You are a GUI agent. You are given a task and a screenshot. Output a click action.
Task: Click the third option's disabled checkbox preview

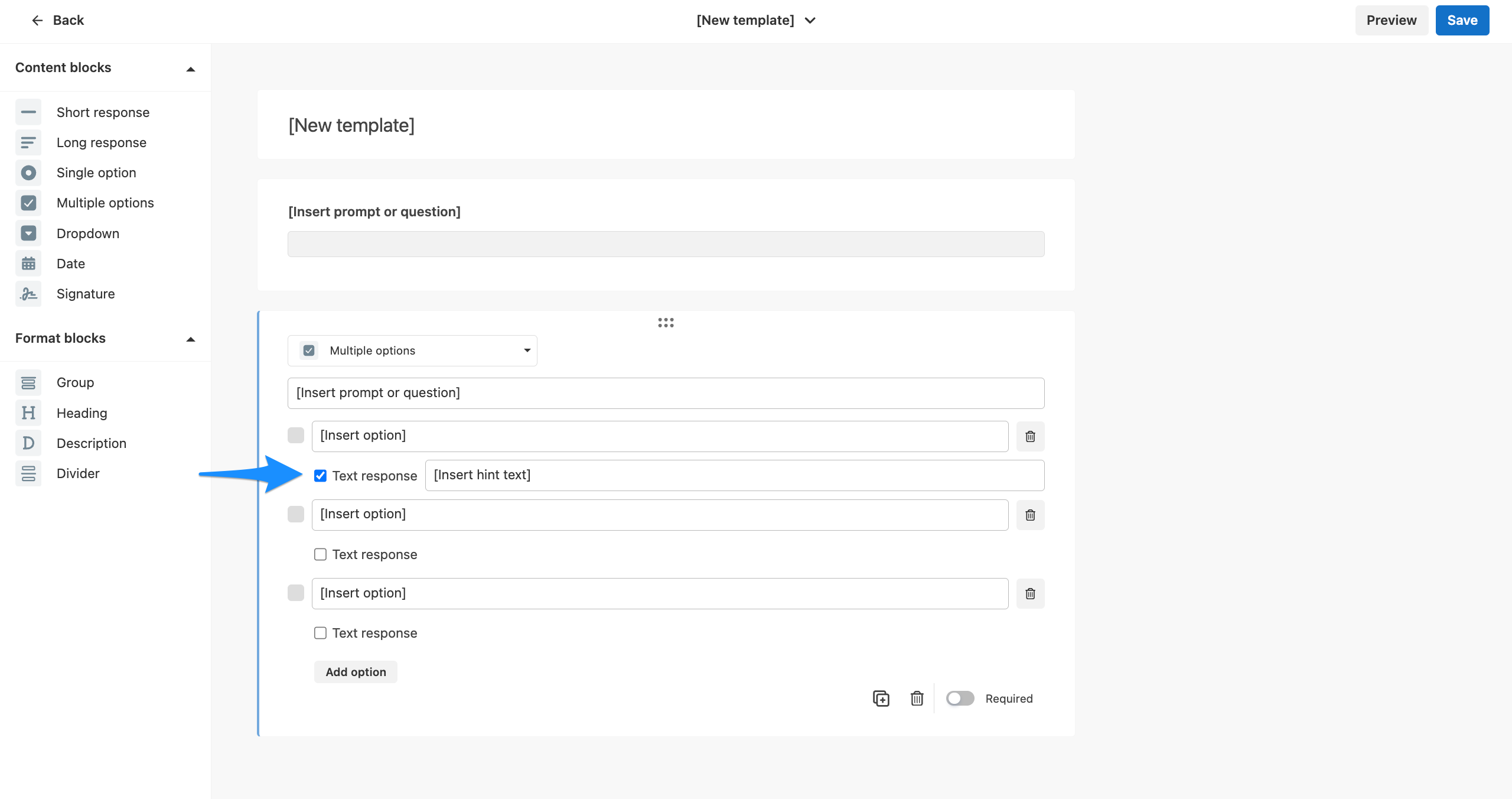(x=296, y=593)
